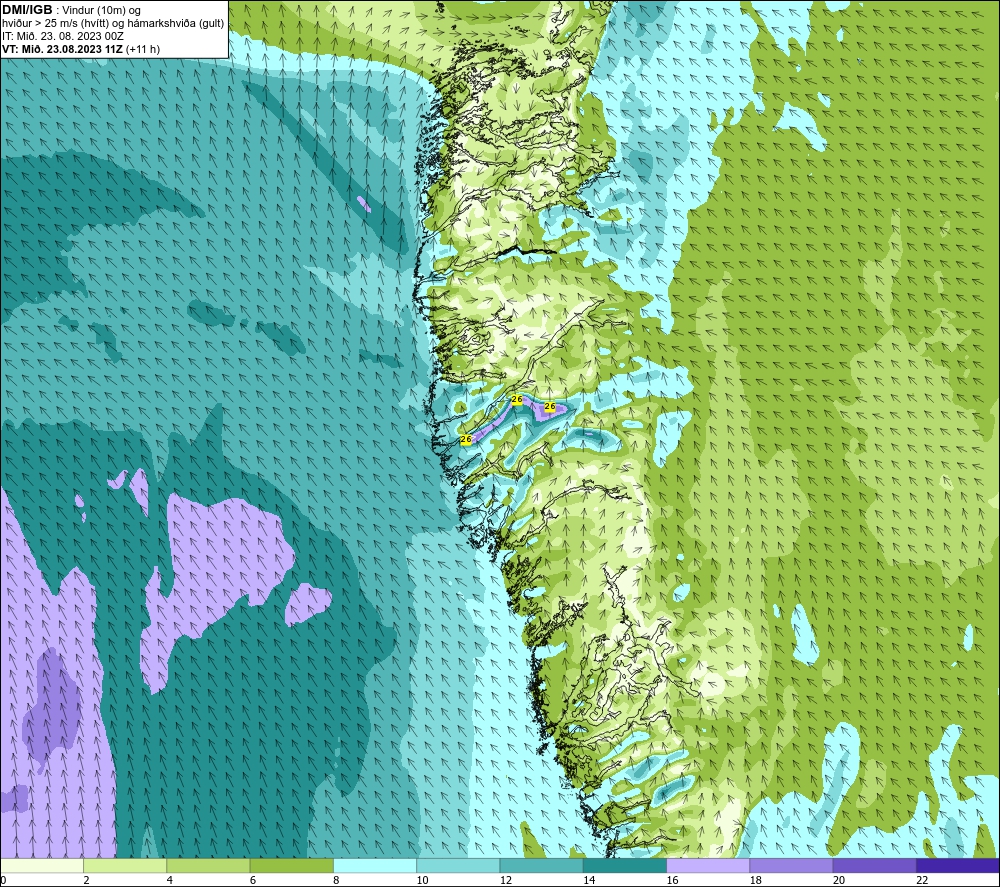Click the legend scale number 0
Image resolution: width=1000 pixels, height=887 pixels.
(3, 880)
